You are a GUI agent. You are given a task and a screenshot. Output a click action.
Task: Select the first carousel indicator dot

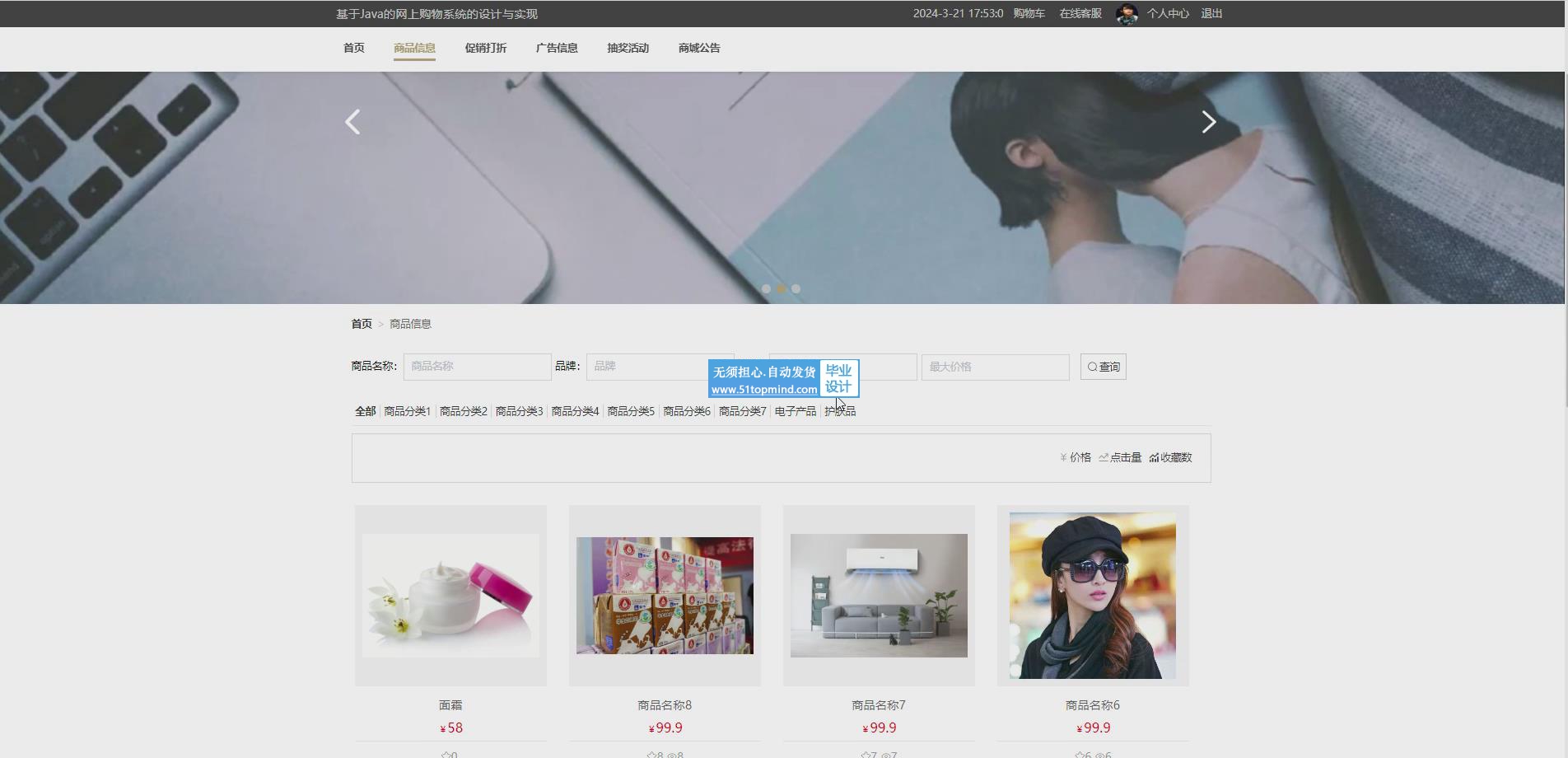[766, 289]
